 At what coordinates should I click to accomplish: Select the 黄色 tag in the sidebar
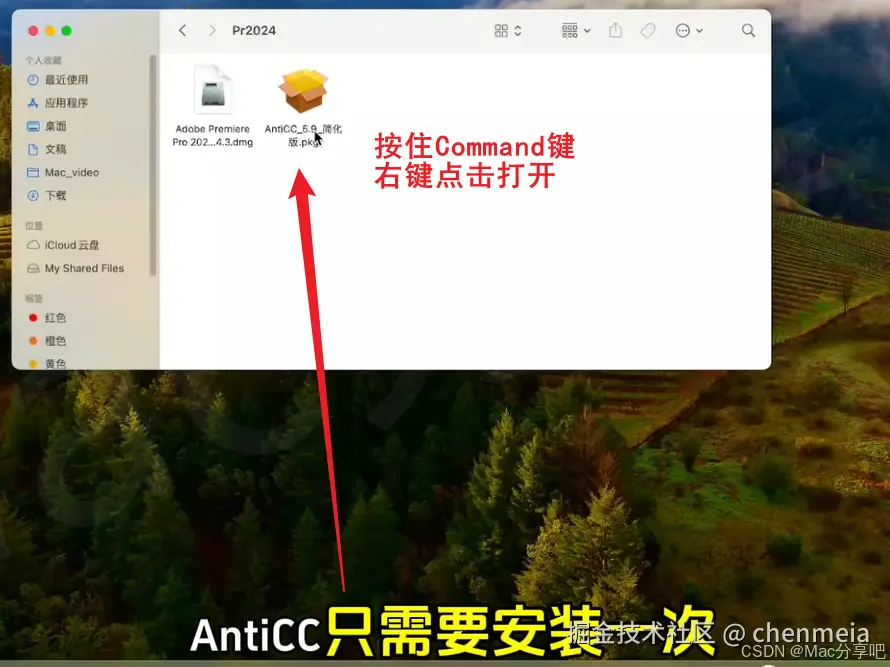click(55, 363)
